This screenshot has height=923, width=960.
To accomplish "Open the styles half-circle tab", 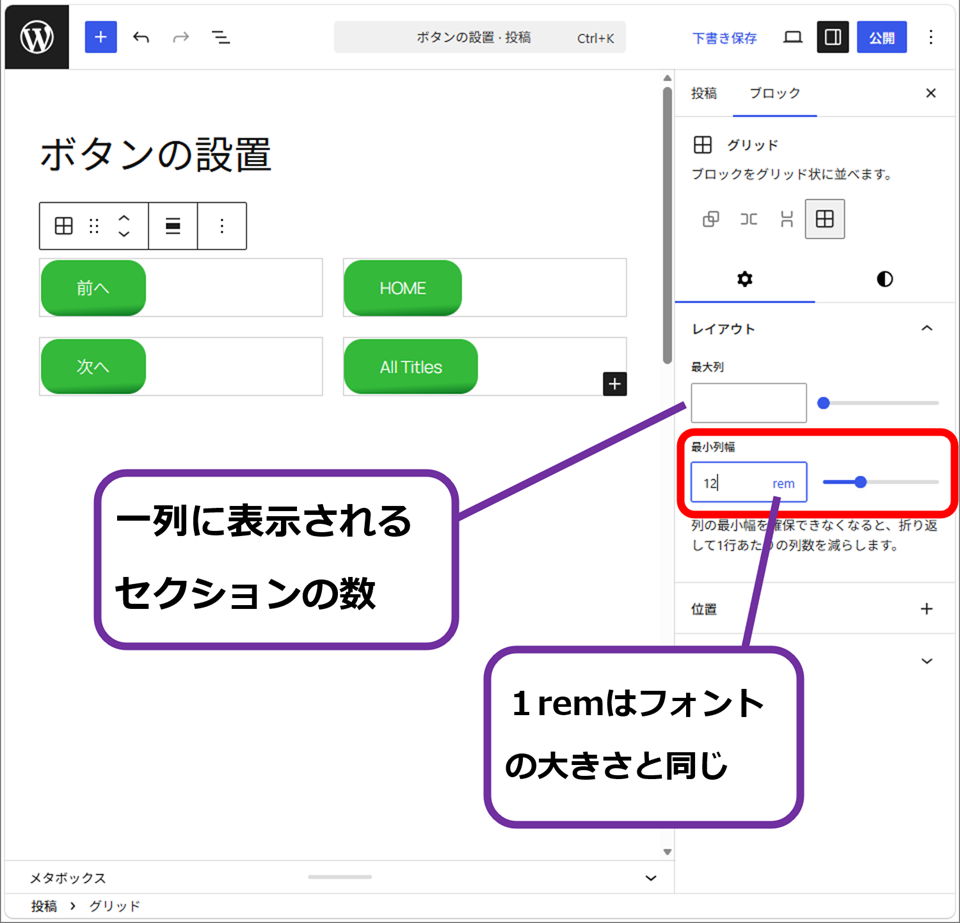I will 885,279.
